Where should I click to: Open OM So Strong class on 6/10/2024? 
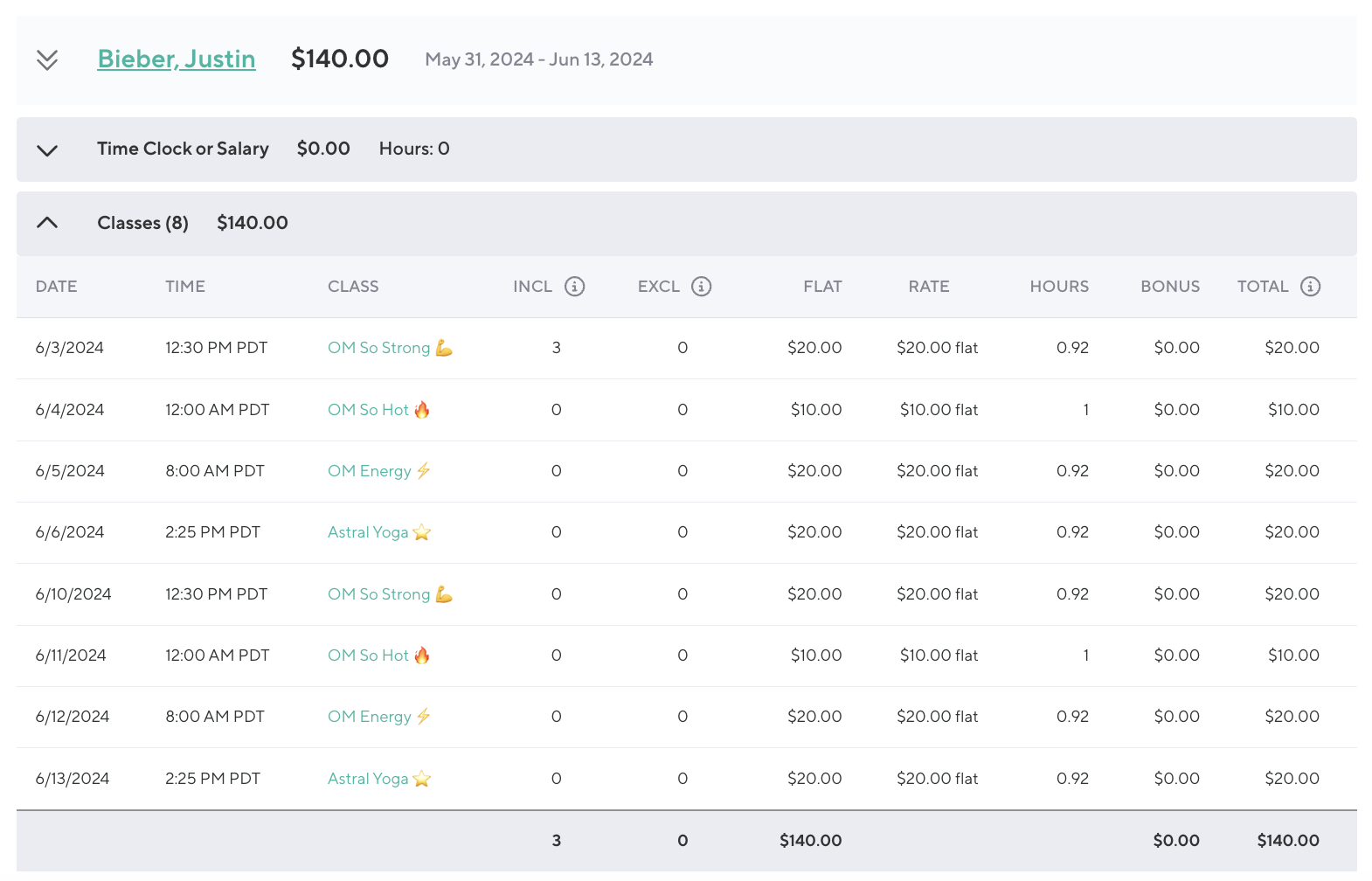point(379,594)
